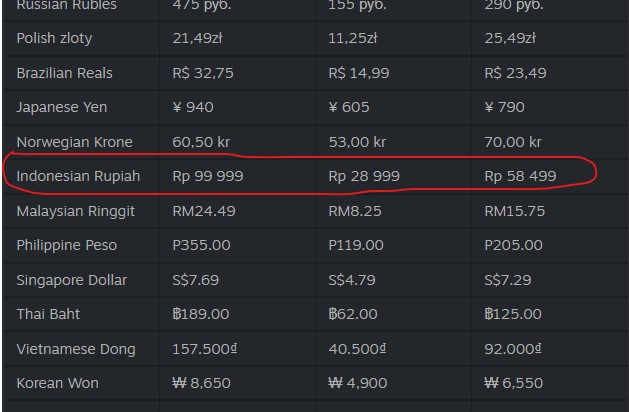This screenshot has width=629, height=412.
Task: Select the Brazilian Reals currency label
Action: coord(64,73)
